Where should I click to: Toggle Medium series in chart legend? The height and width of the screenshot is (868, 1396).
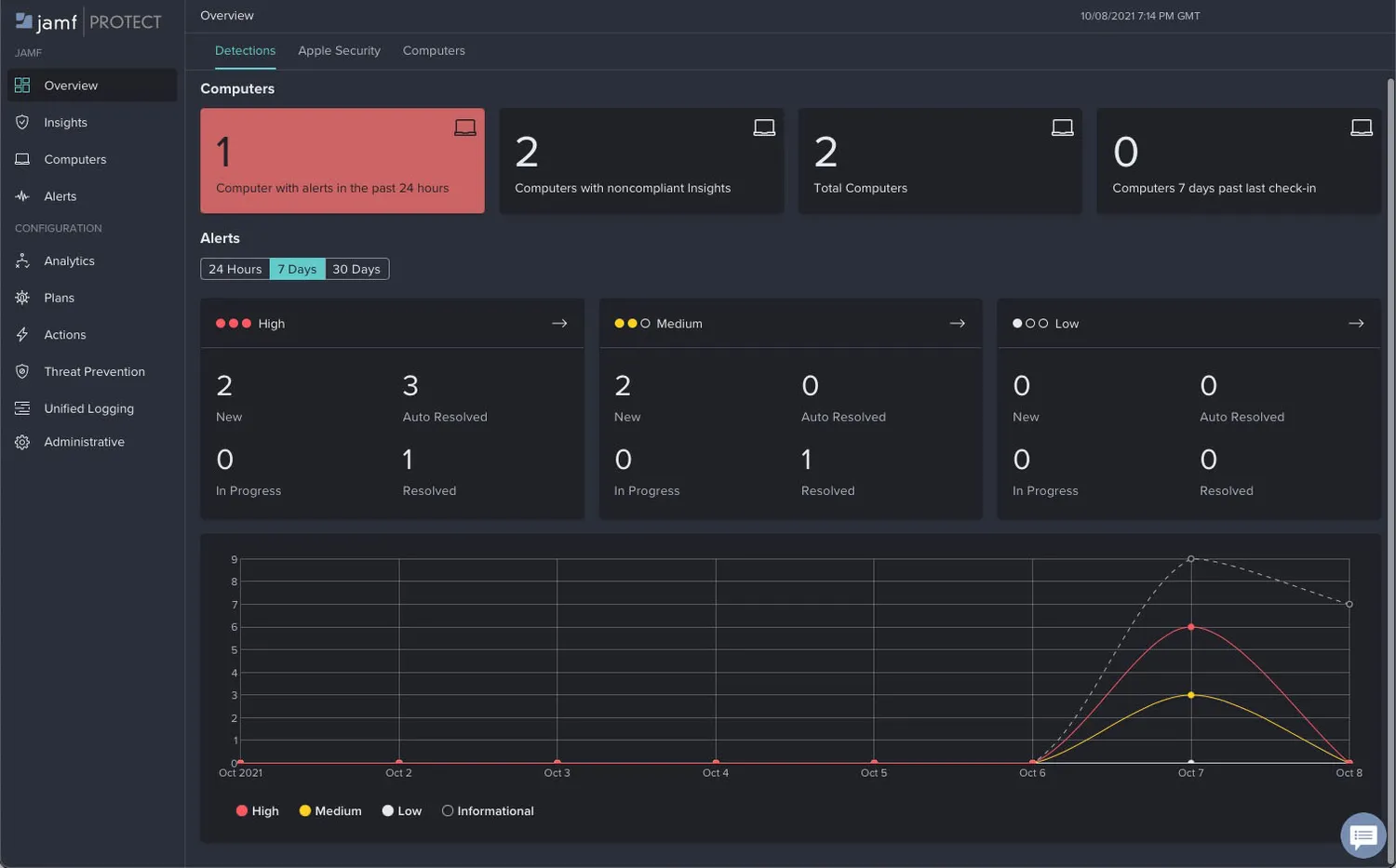click(330, 811)
